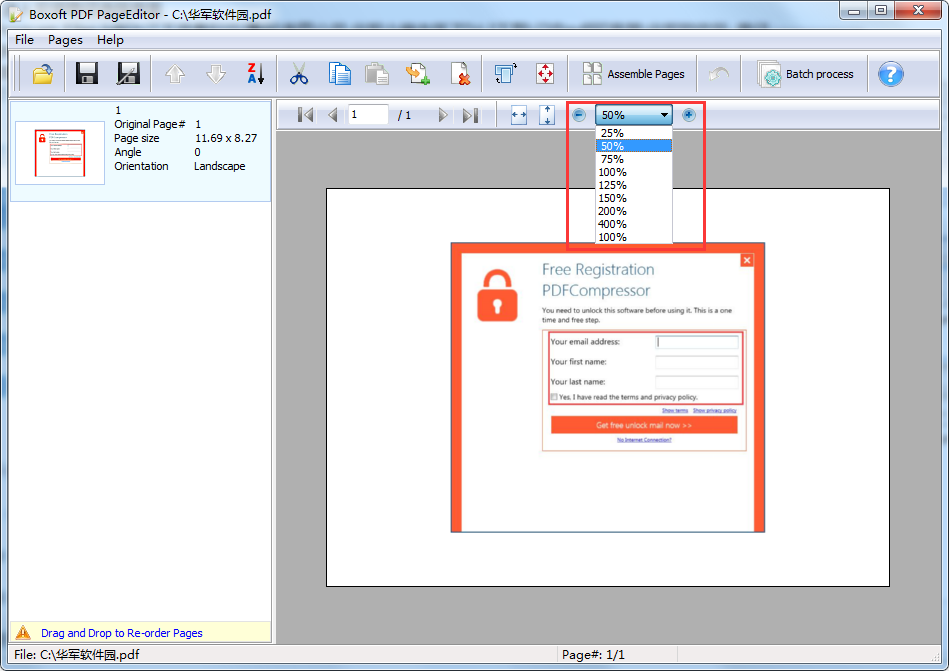Sort pages with the Z-A tool
This screenshot has width=949, height=671.
pos(254,73)
